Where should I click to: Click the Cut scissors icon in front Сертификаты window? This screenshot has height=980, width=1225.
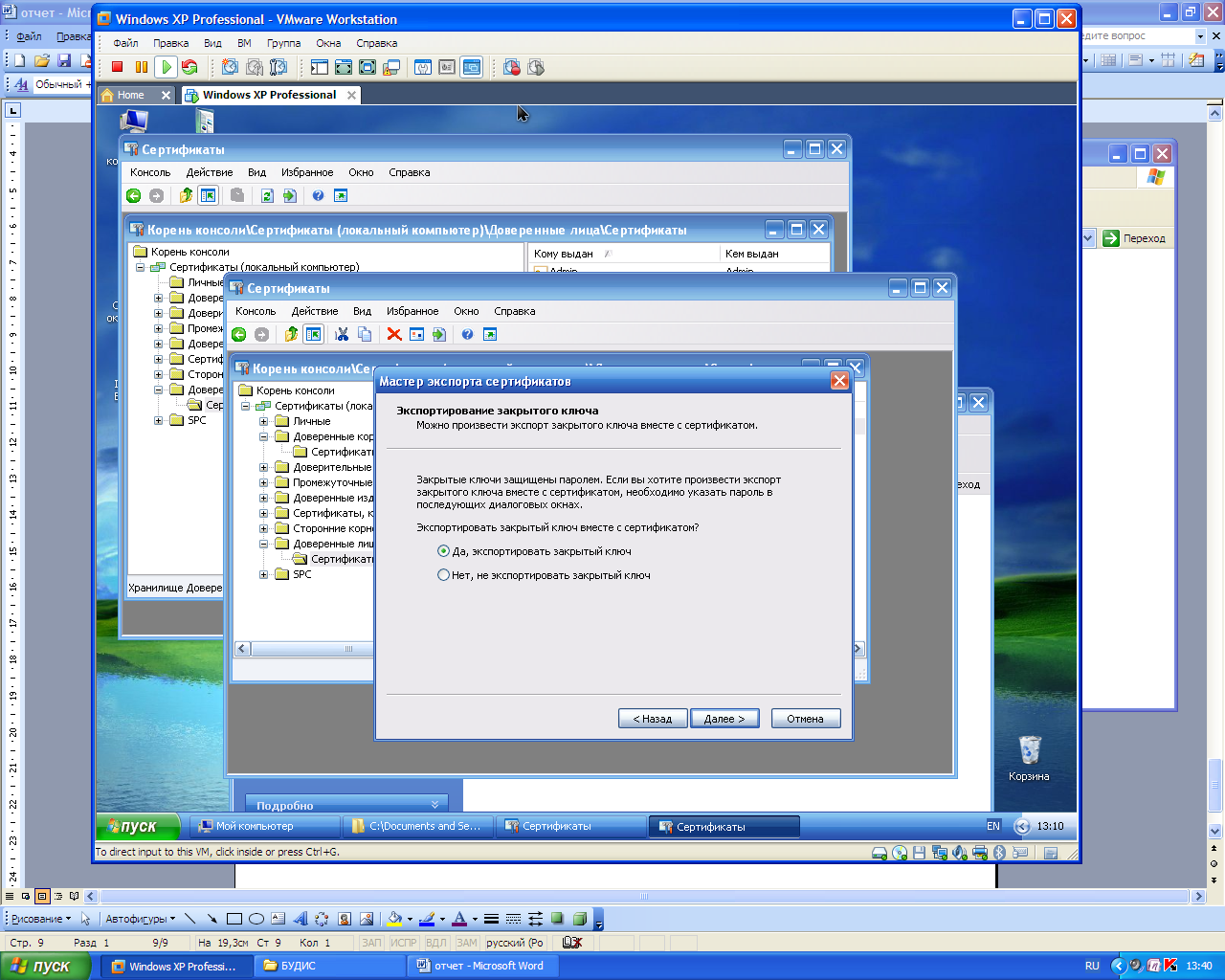coord(342,334)
